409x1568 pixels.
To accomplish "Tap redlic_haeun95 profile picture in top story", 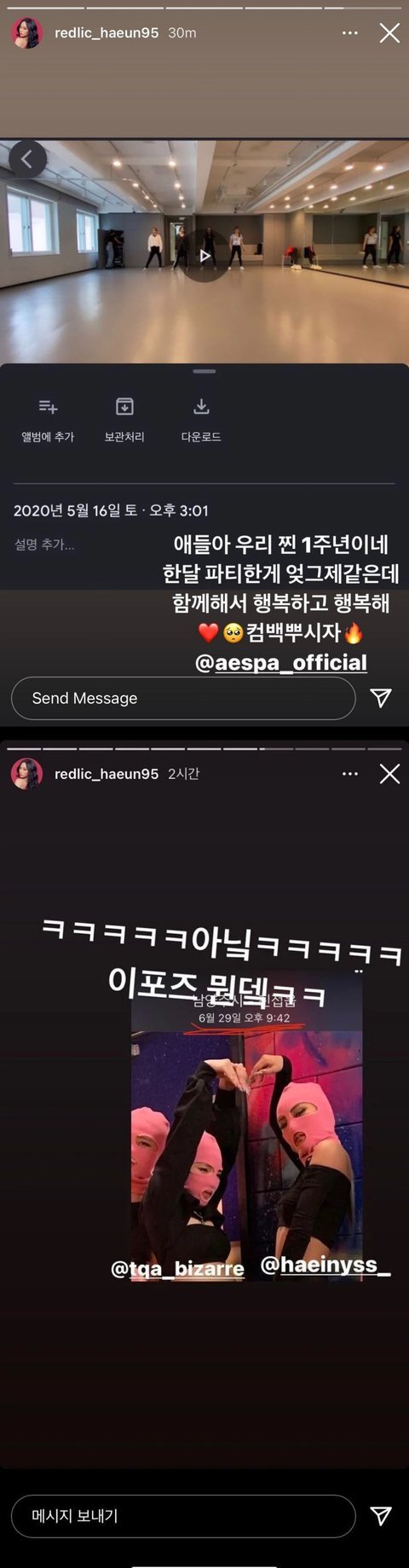I will click(26, 33).
